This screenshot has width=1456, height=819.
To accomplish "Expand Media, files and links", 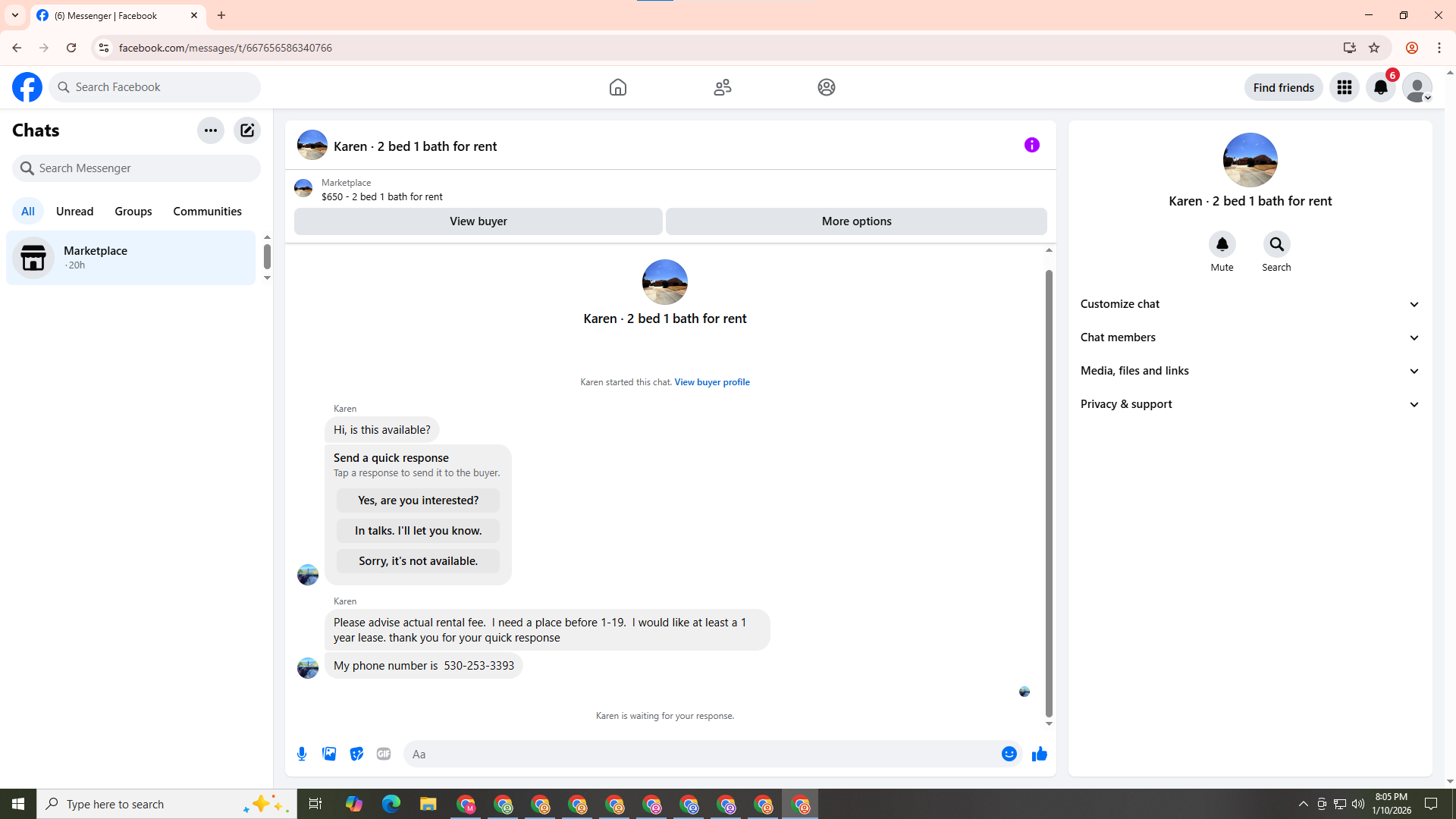I will pyautogui.click(x=1250, y=371).
